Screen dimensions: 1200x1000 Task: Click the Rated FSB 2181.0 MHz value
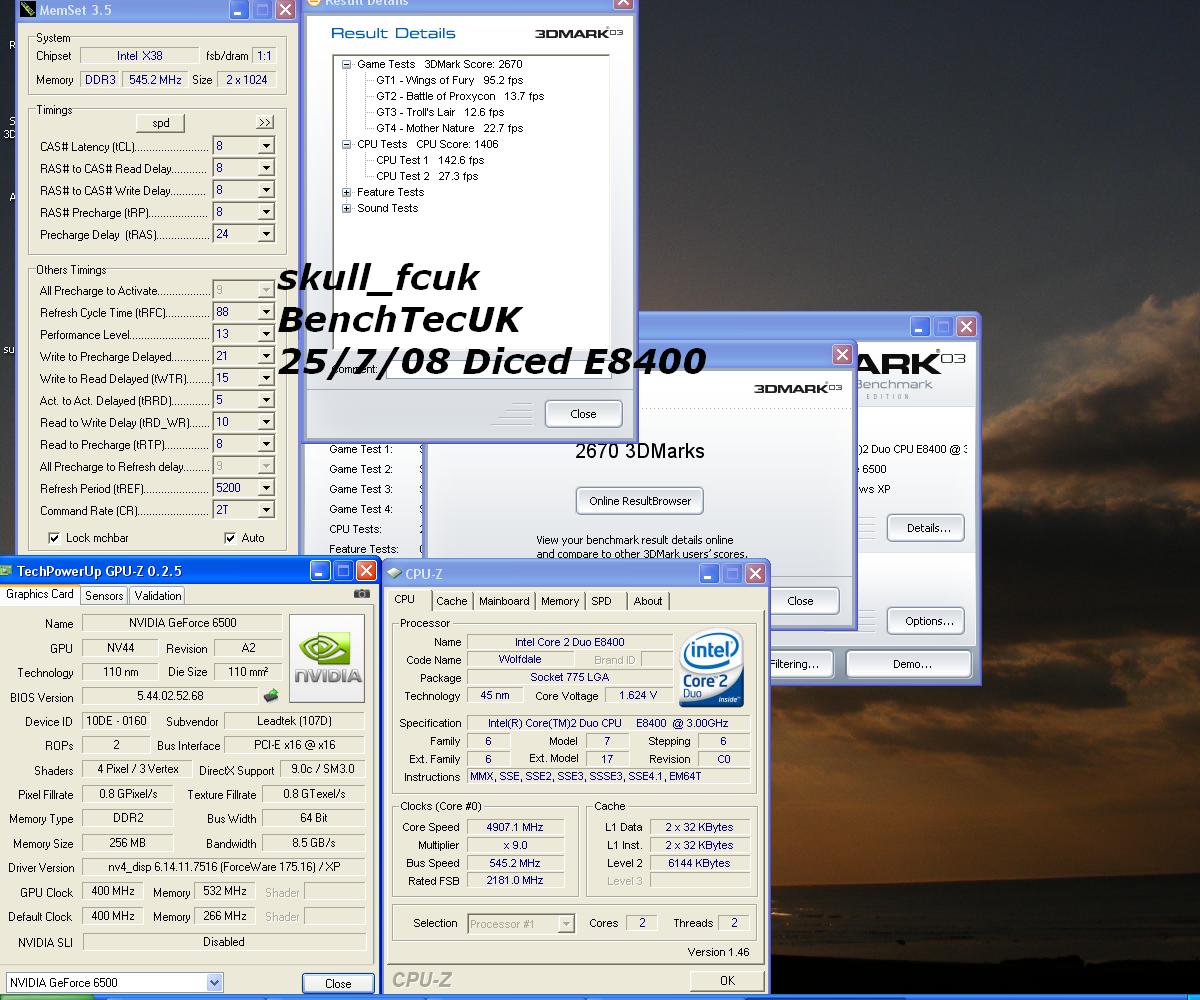coord(515,881)
